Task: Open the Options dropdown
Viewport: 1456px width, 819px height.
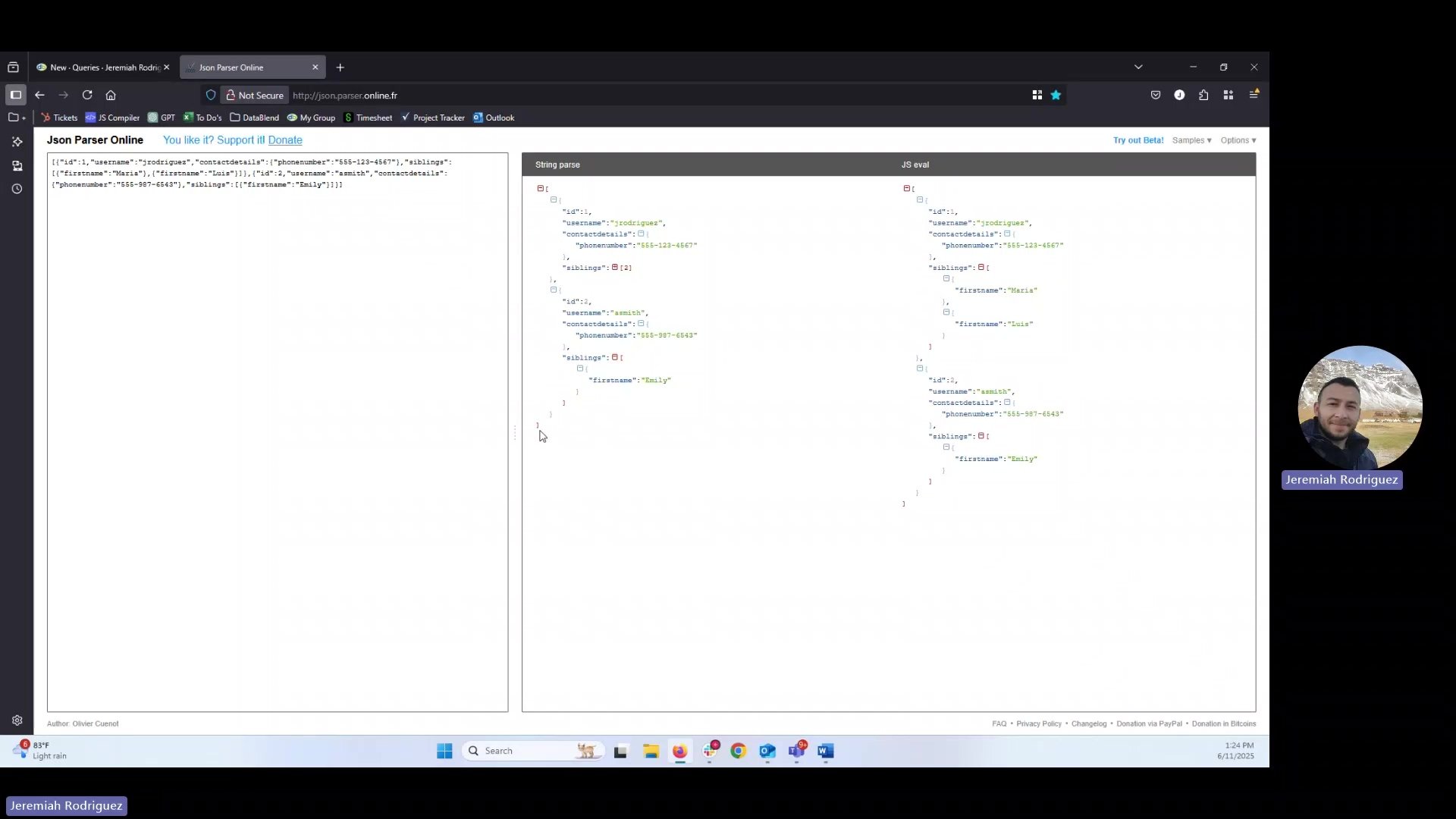Action: coord(1238,140)
